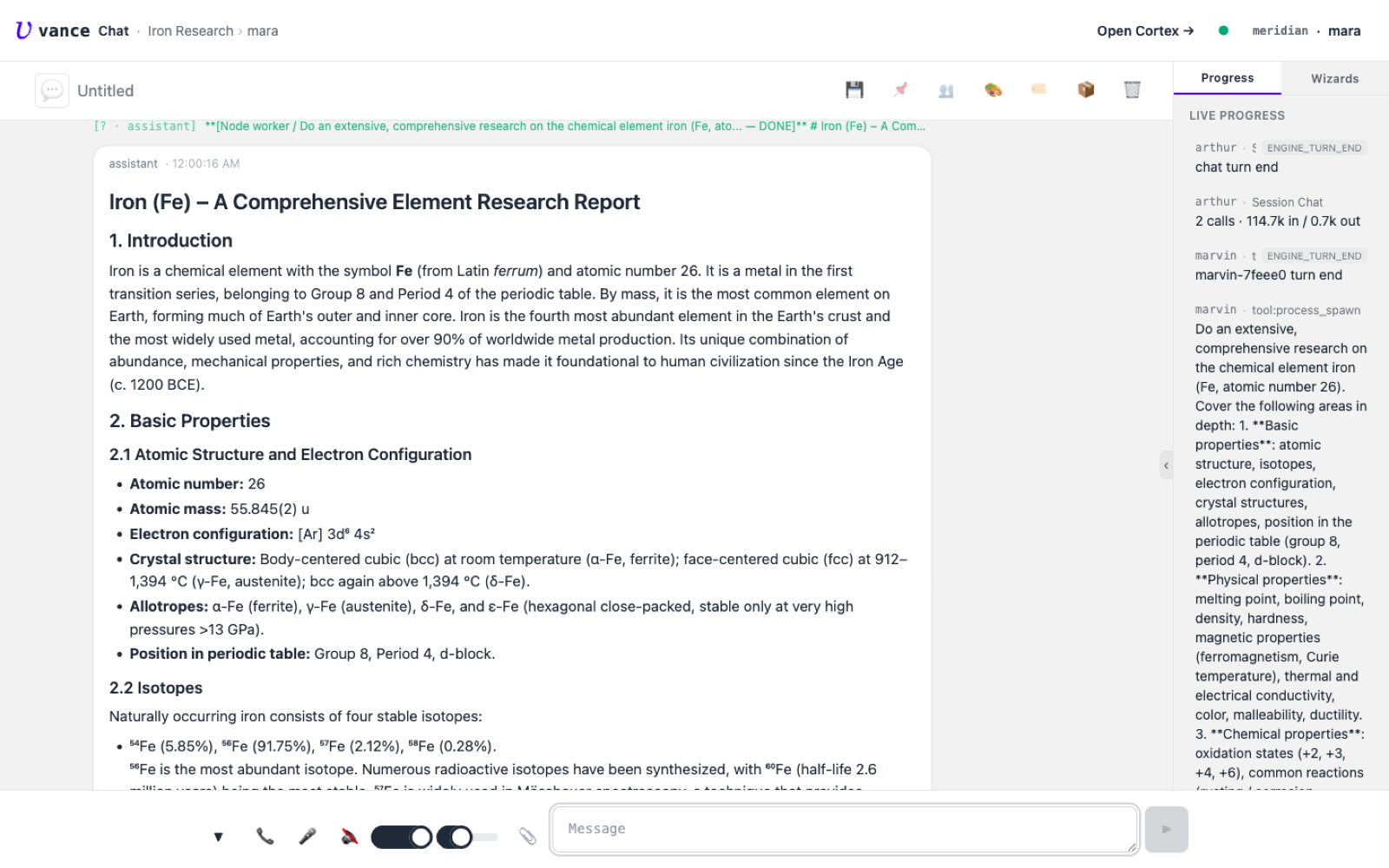
Task: Pin this chat with pushpin icon
Action: [900, 89]
